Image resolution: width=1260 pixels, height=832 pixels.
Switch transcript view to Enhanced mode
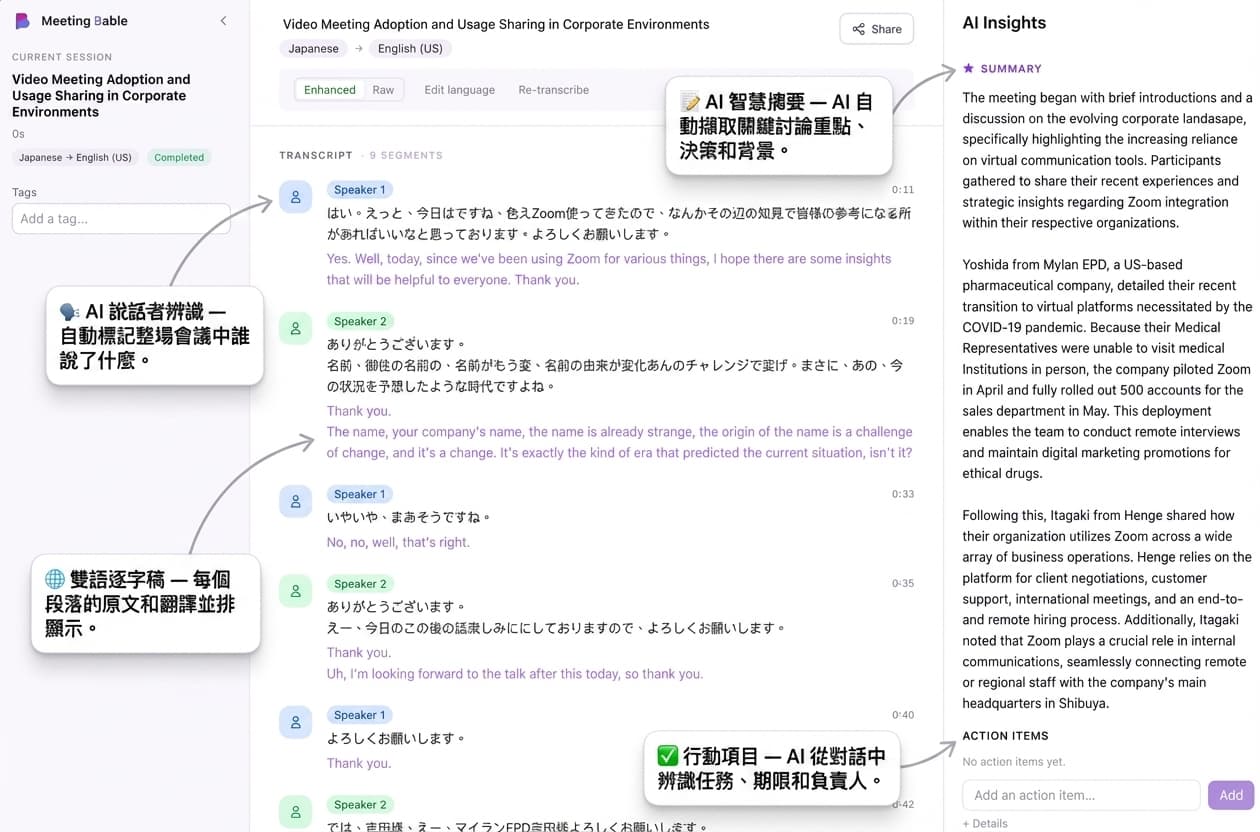[329, 89]
